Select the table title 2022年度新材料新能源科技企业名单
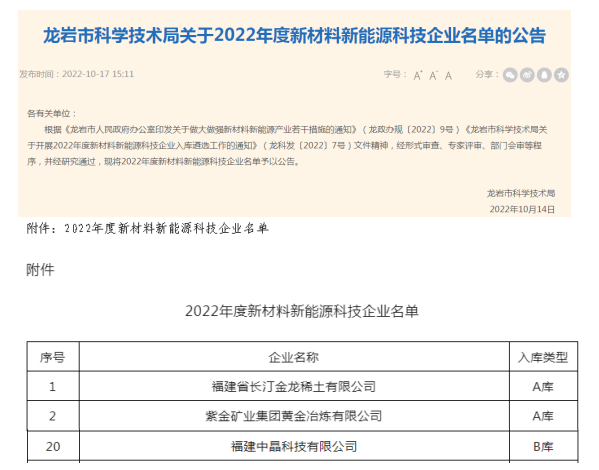The image size is (599, 470). (x=302, y=311)
